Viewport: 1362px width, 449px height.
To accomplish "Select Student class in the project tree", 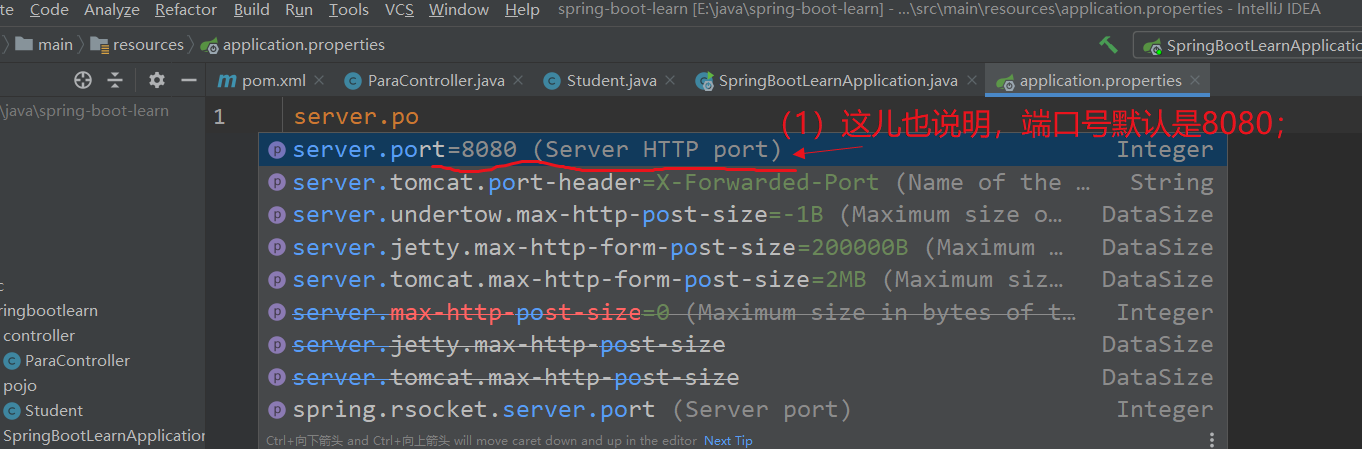I will click(x=44, y=411).
